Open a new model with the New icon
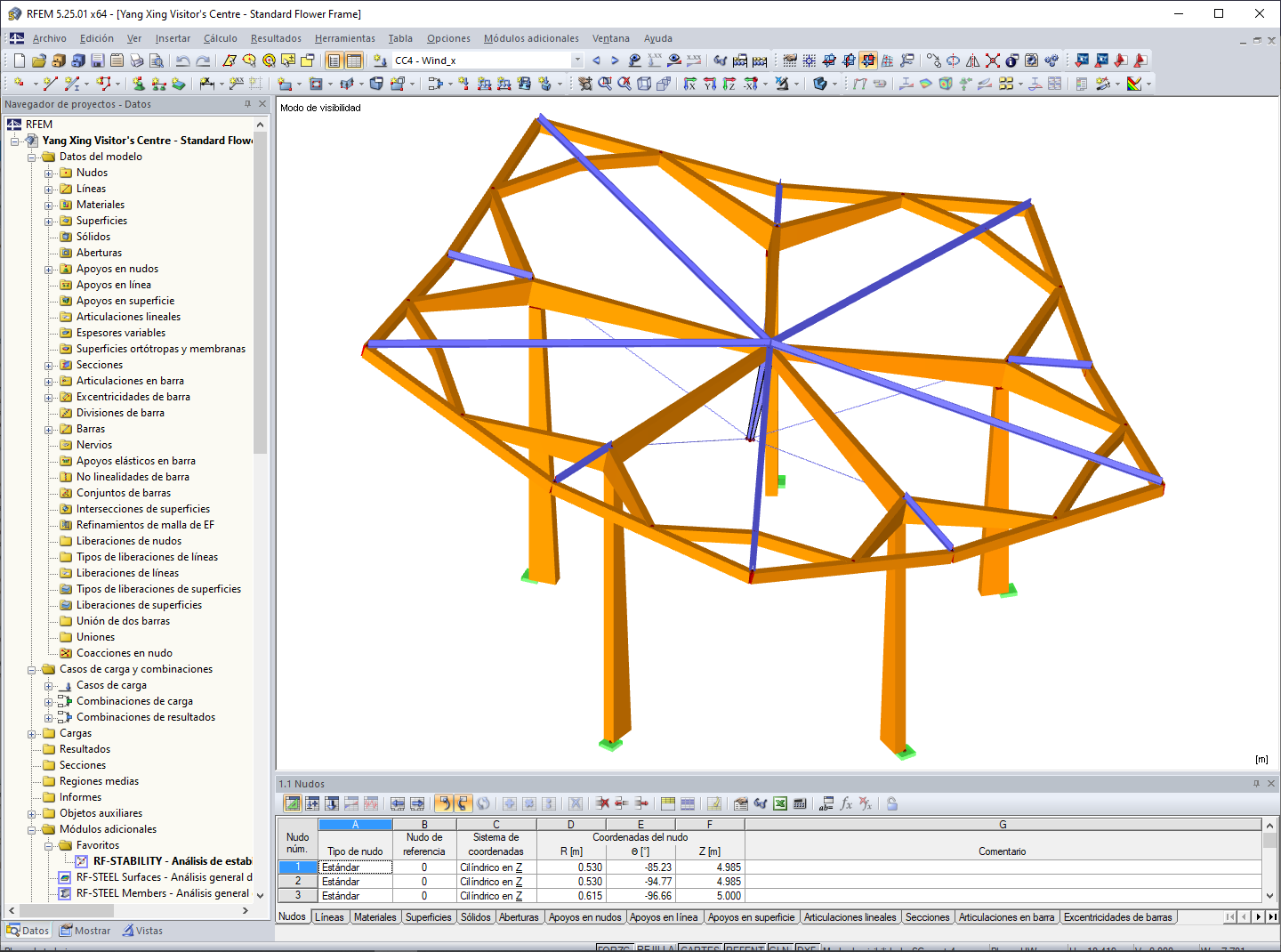 18,61
